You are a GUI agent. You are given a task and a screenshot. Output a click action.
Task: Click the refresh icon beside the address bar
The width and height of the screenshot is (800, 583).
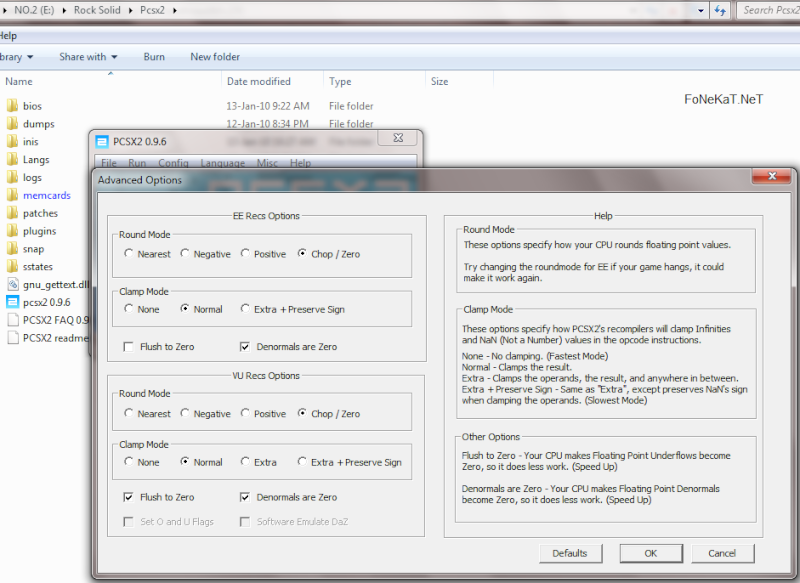click(x=720, y=10)
